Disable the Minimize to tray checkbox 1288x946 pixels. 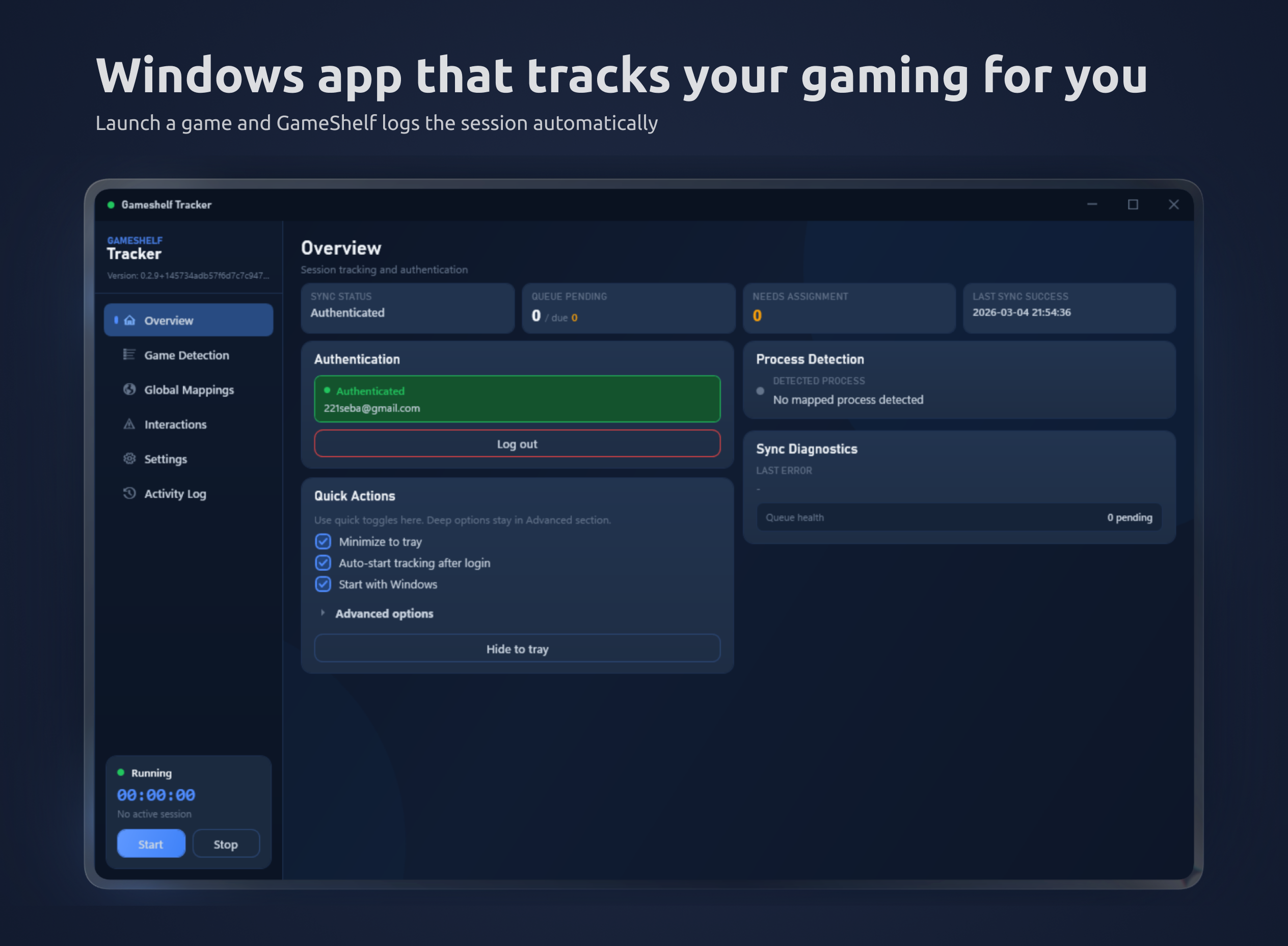[323, 541]
